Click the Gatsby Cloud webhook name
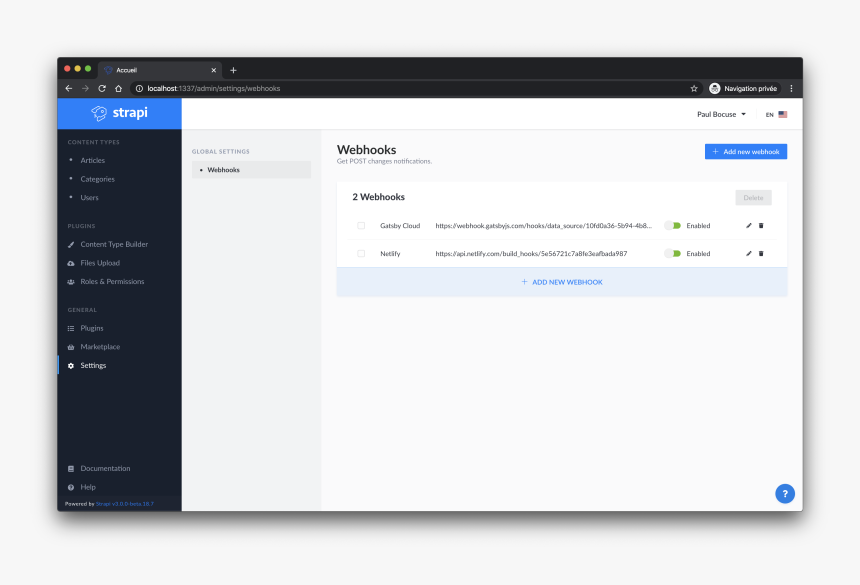Viewport: 860px width, 585px height. click(x=400, y=225)
